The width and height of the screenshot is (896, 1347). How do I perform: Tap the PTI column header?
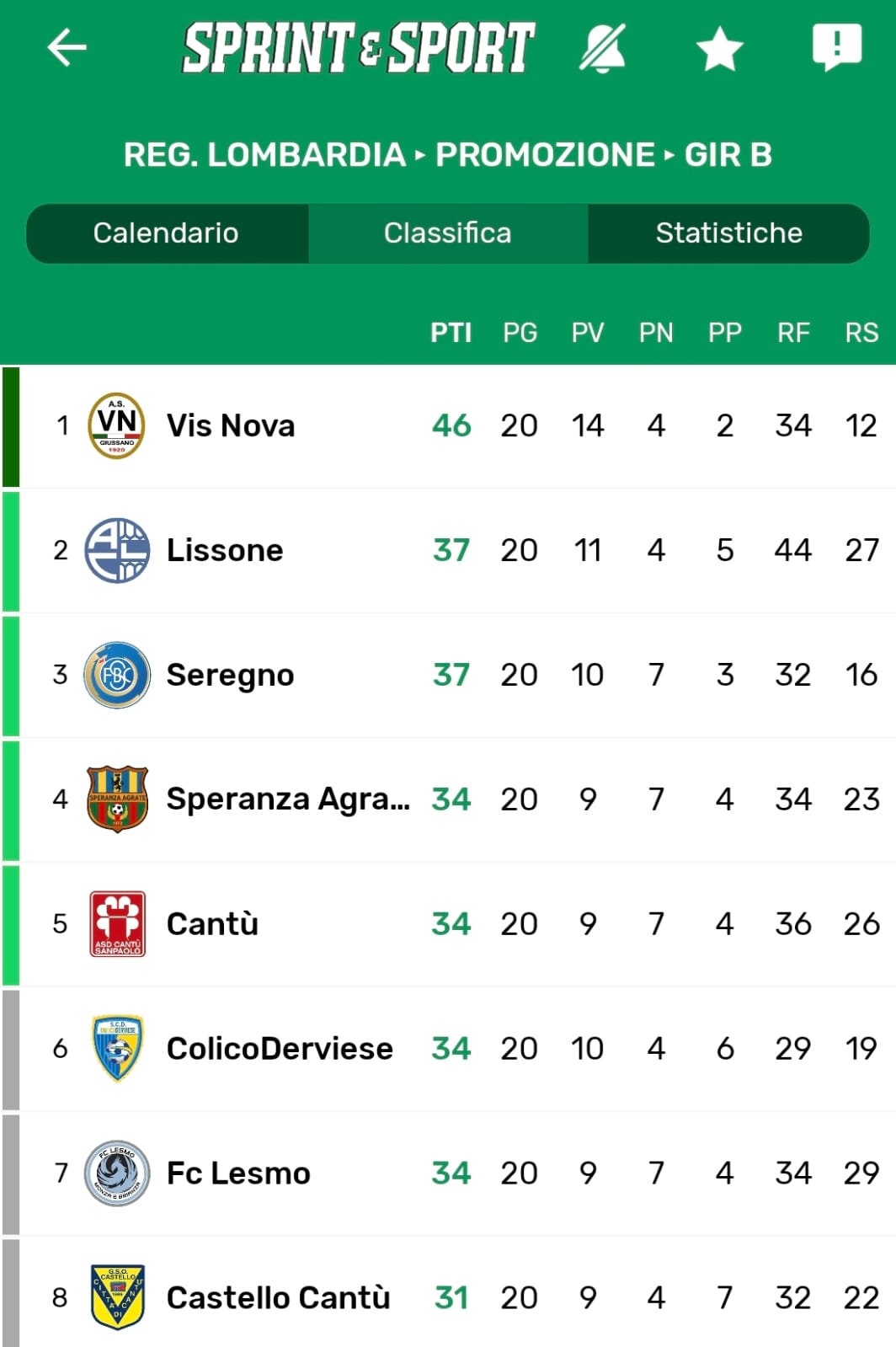[x=451, y=333]
